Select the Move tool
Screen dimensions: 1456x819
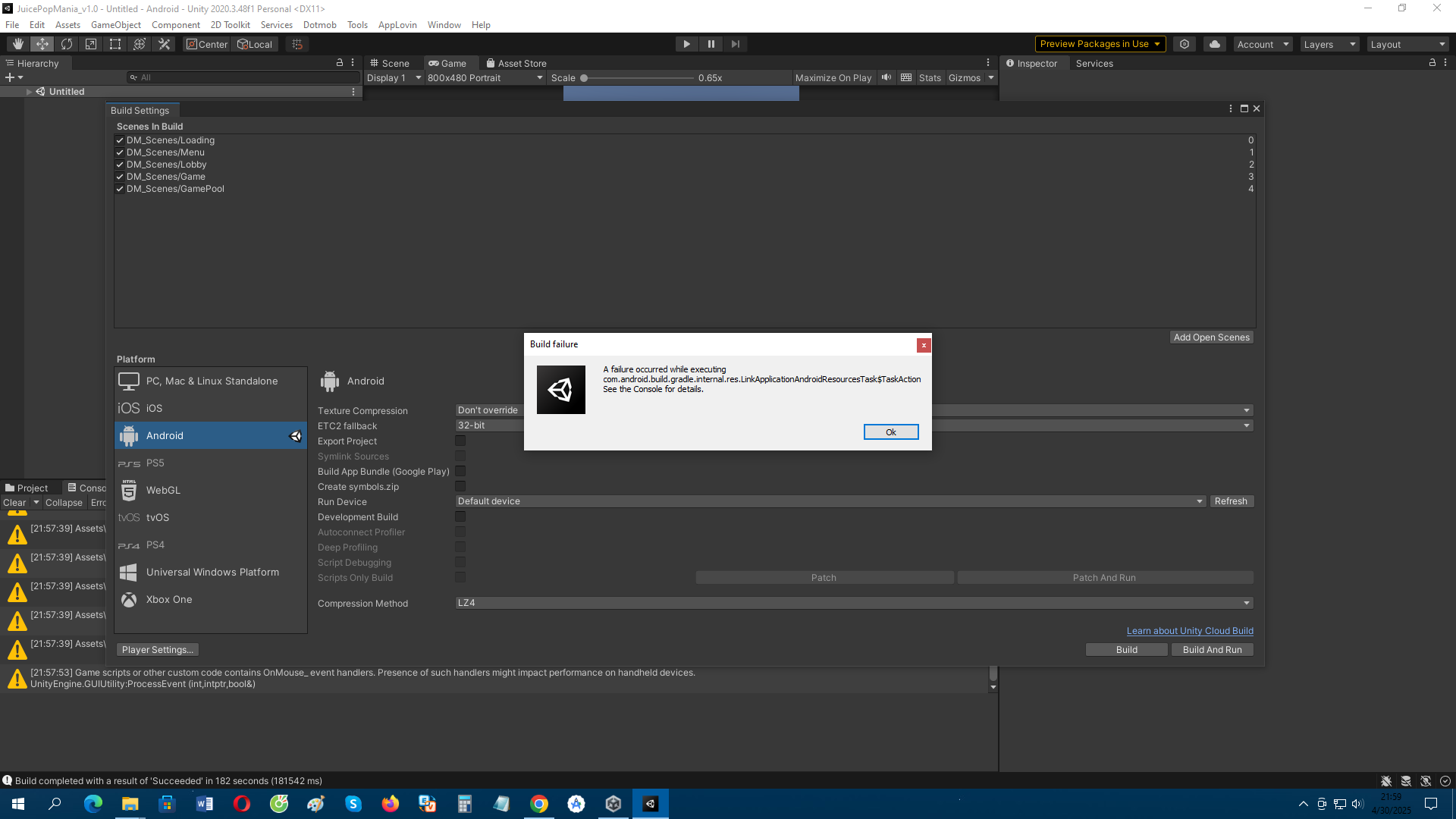pyautogui.click(x=42, y=43)
